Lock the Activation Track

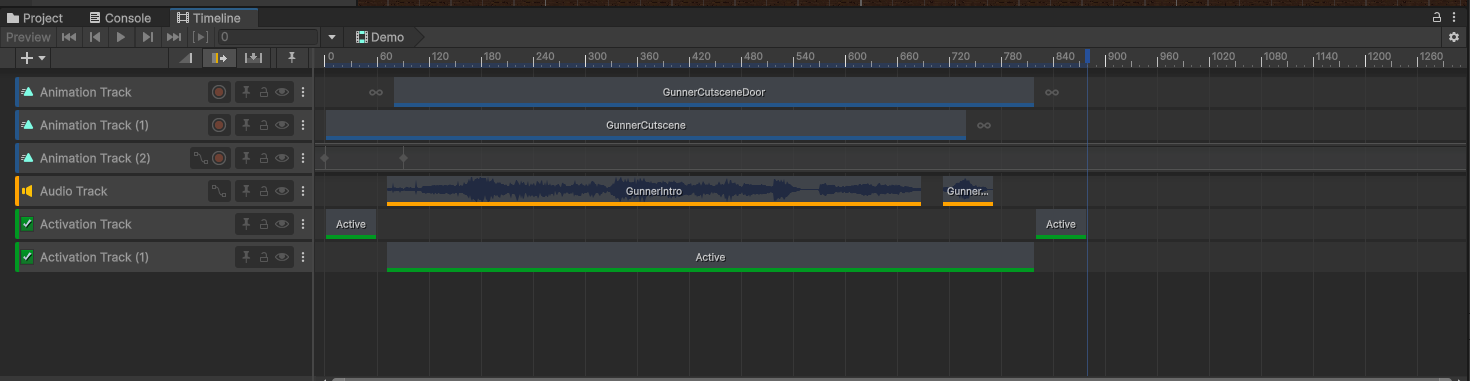(x=264, y=224)
